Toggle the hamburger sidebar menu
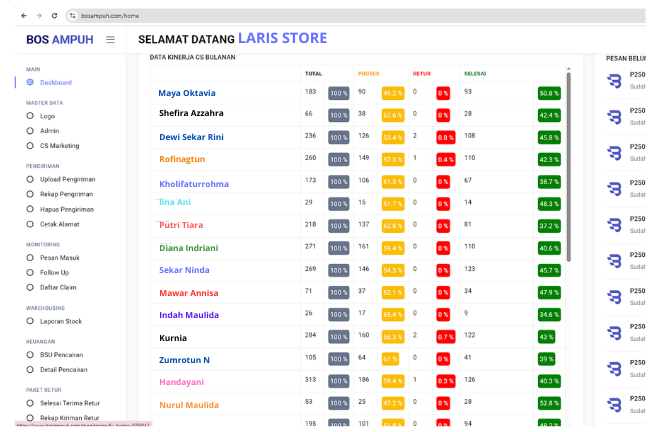 pos(110,40)
